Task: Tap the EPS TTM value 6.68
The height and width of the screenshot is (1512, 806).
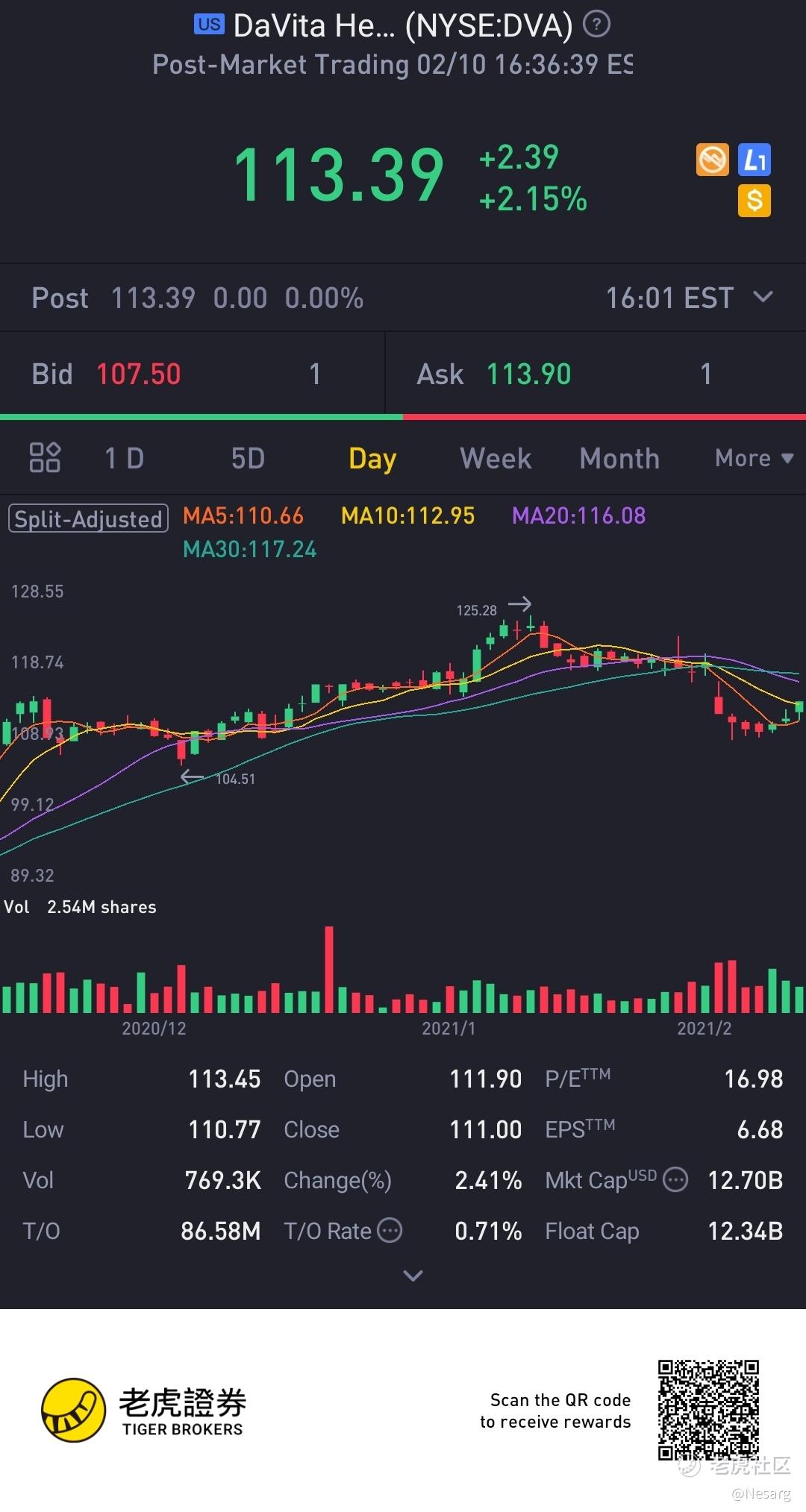Action: click(760, 1129)
